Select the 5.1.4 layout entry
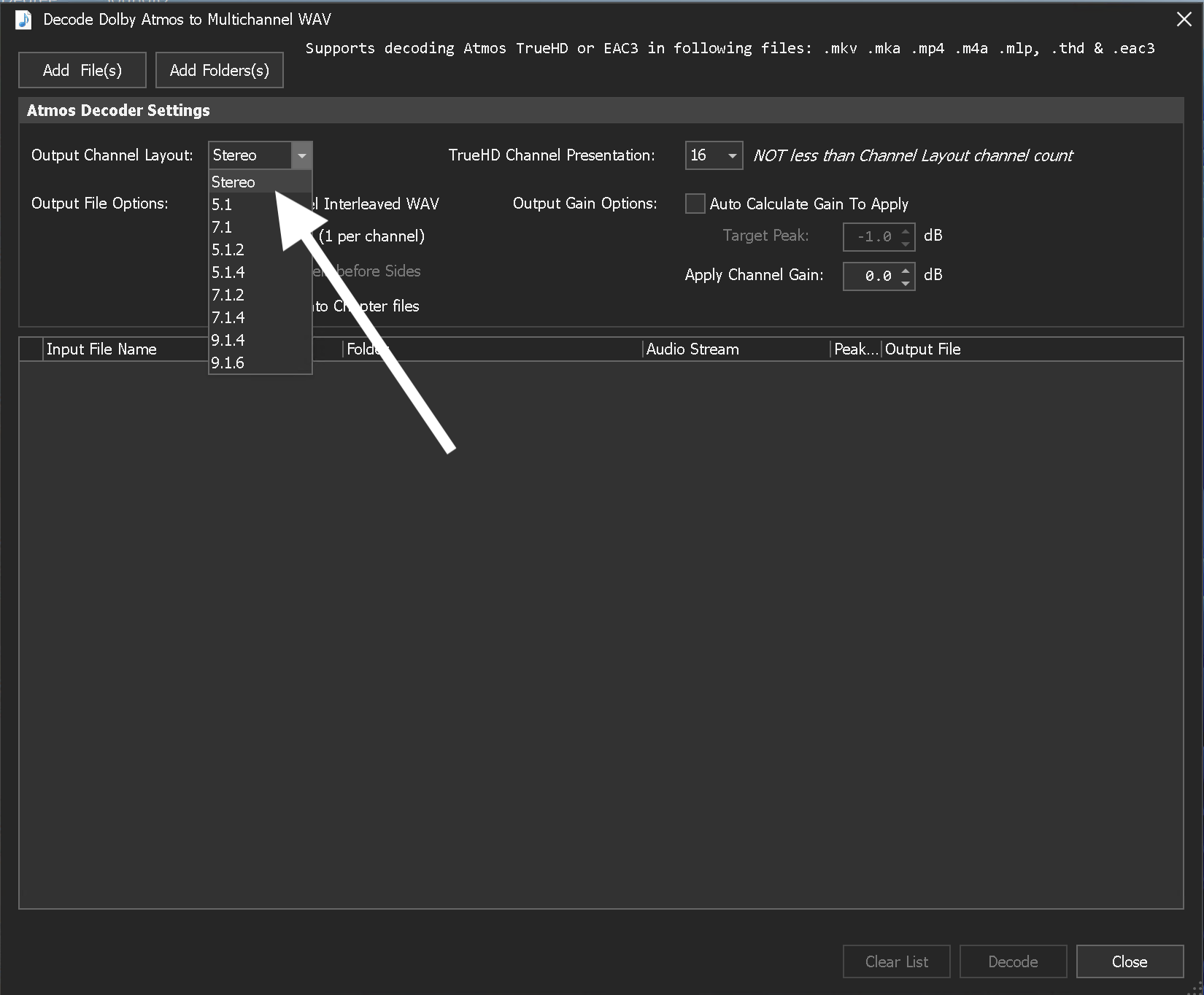The width and height of the screenshot is (1204, 995). click(261, 272)
